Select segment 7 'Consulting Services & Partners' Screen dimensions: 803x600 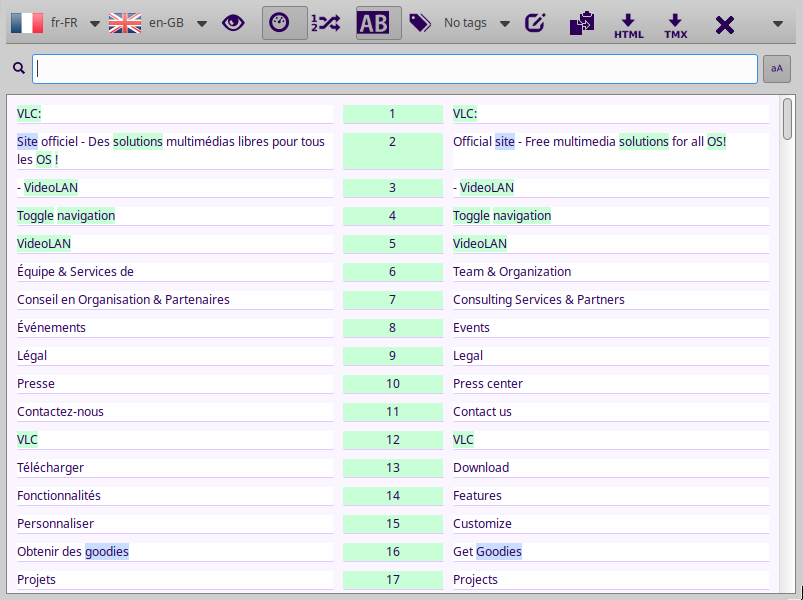click(x=538, y=300)
